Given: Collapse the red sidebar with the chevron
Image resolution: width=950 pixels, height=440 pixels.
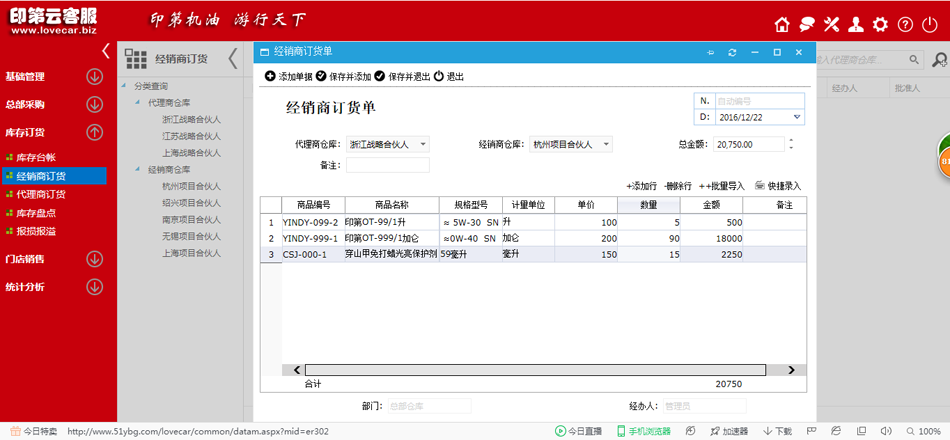Looking at the screenshot, I should point(106,51).
